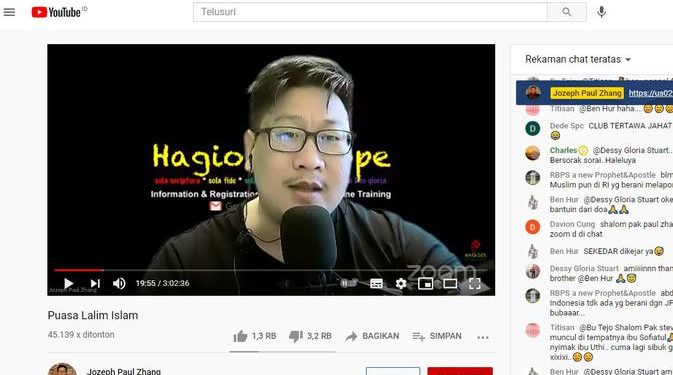Select Charles's Bersorak sorai chat message

tap(599, 155)
